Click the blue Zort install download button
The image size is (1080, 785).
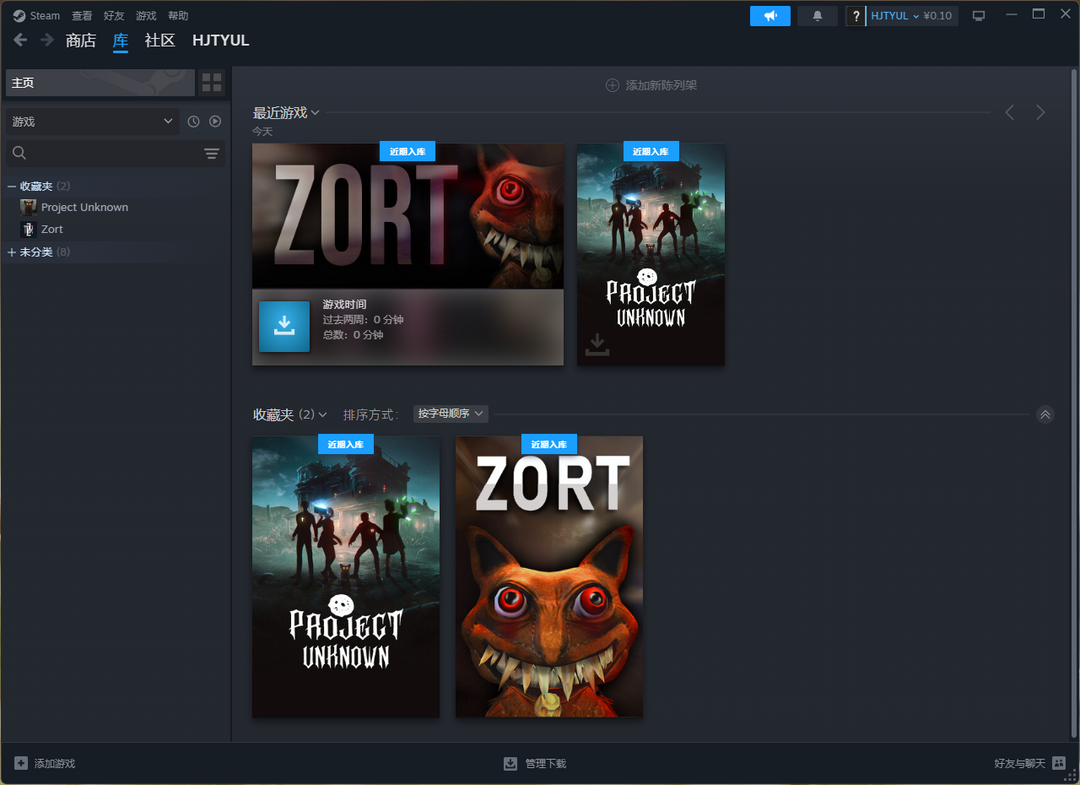(284, 326)
